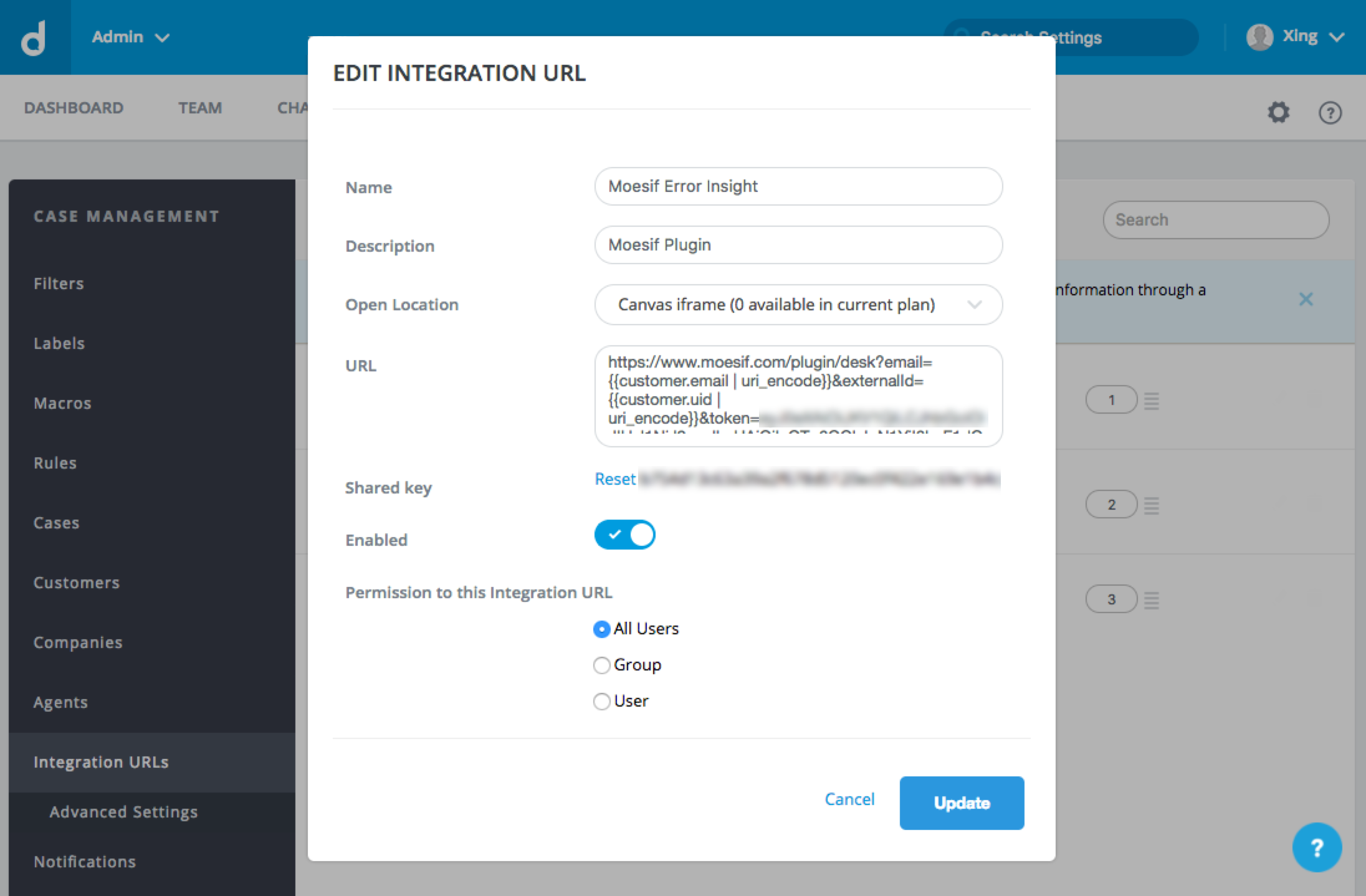Disable the Enabled toggle

(625, 534)
